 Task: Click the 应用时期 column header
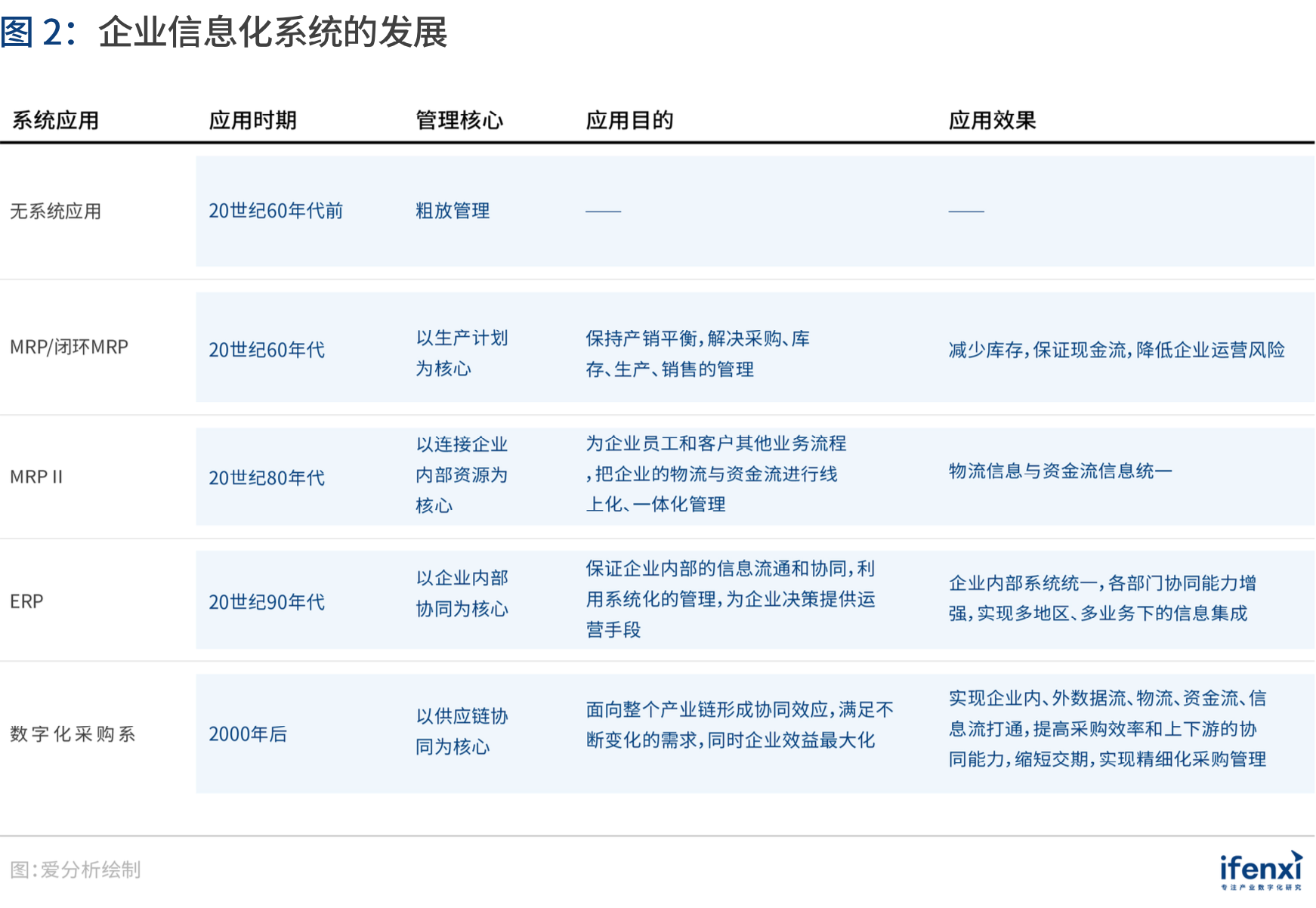(252, 120)
